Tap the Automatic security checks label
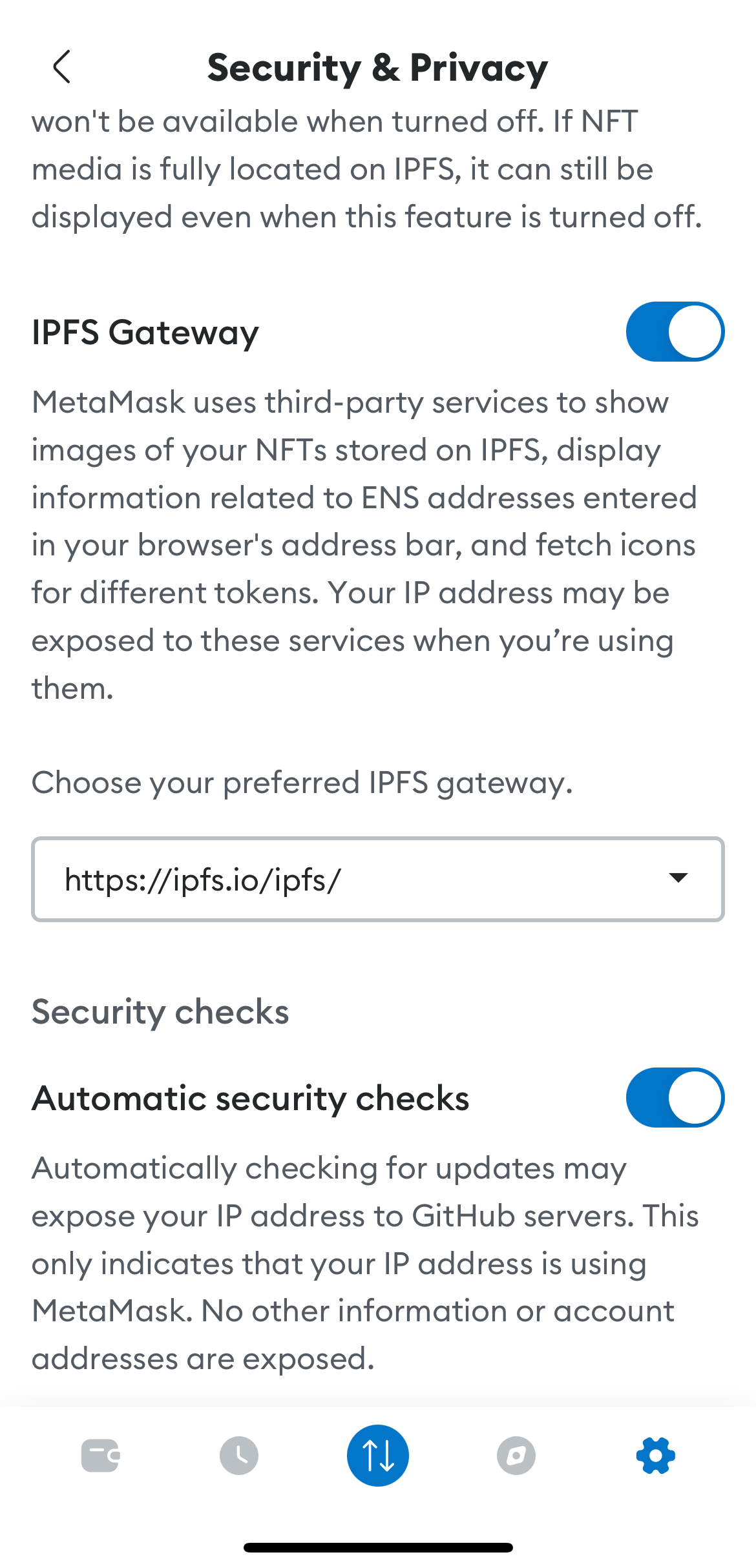 pyautogui.click(x=251, y=1099)
